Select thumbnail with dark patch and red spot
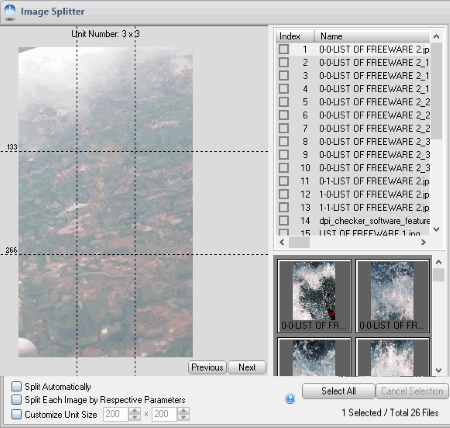Screen dimensions: 450x428 [314, 296]
